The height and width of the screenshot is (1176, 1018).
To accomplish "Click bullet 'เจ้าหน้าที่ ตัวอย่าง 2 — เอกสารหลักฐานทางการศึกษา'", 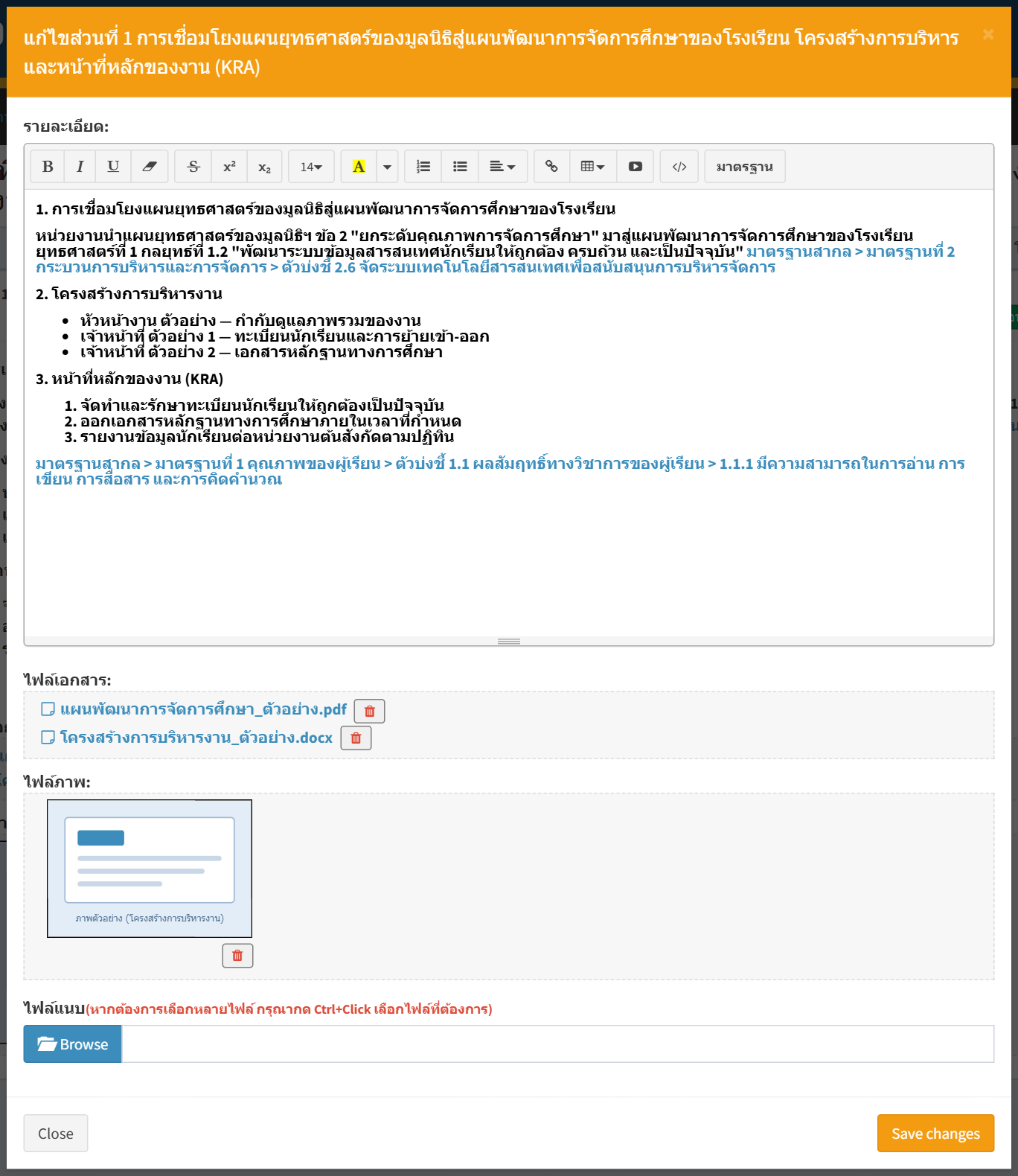I will pyautogui.click(x=261, y=352).
